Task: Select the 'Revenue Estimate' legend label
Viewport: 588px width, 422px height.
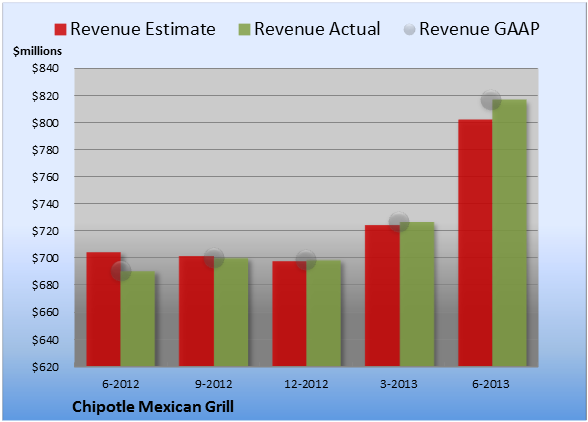Action: [143, 29]
